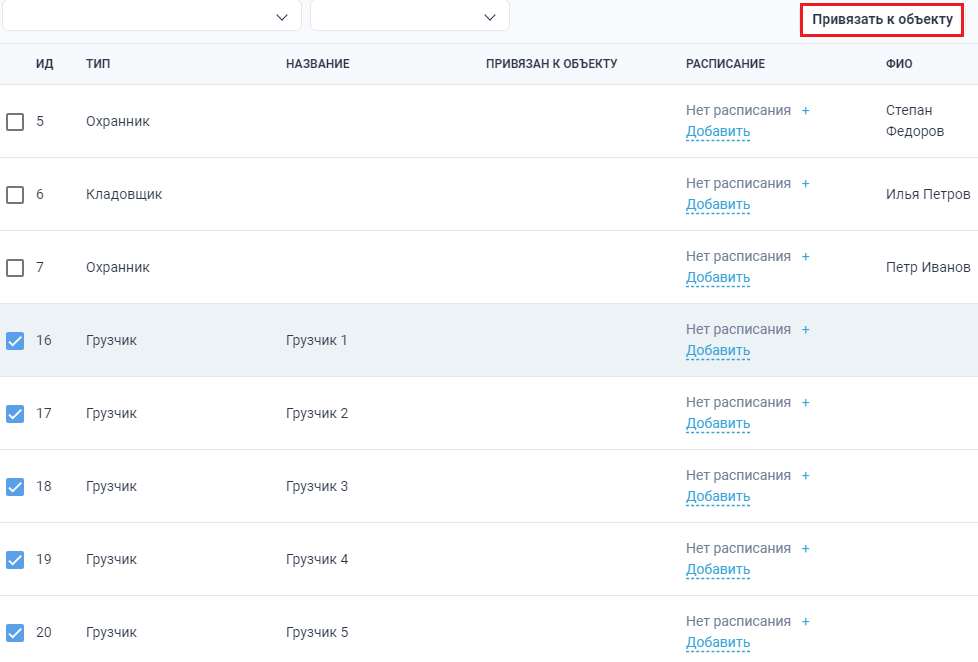
Task: Uncheck the checkbox for Грузчик 3
Action: tap(15, 487)
